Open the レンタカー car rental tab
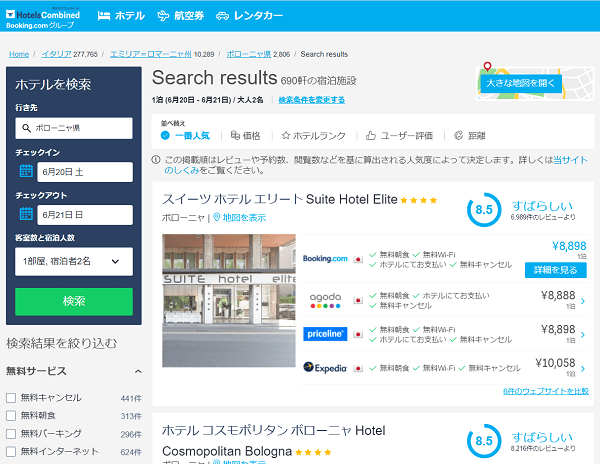This screenshot has width=600, height=464. [249, 16]
